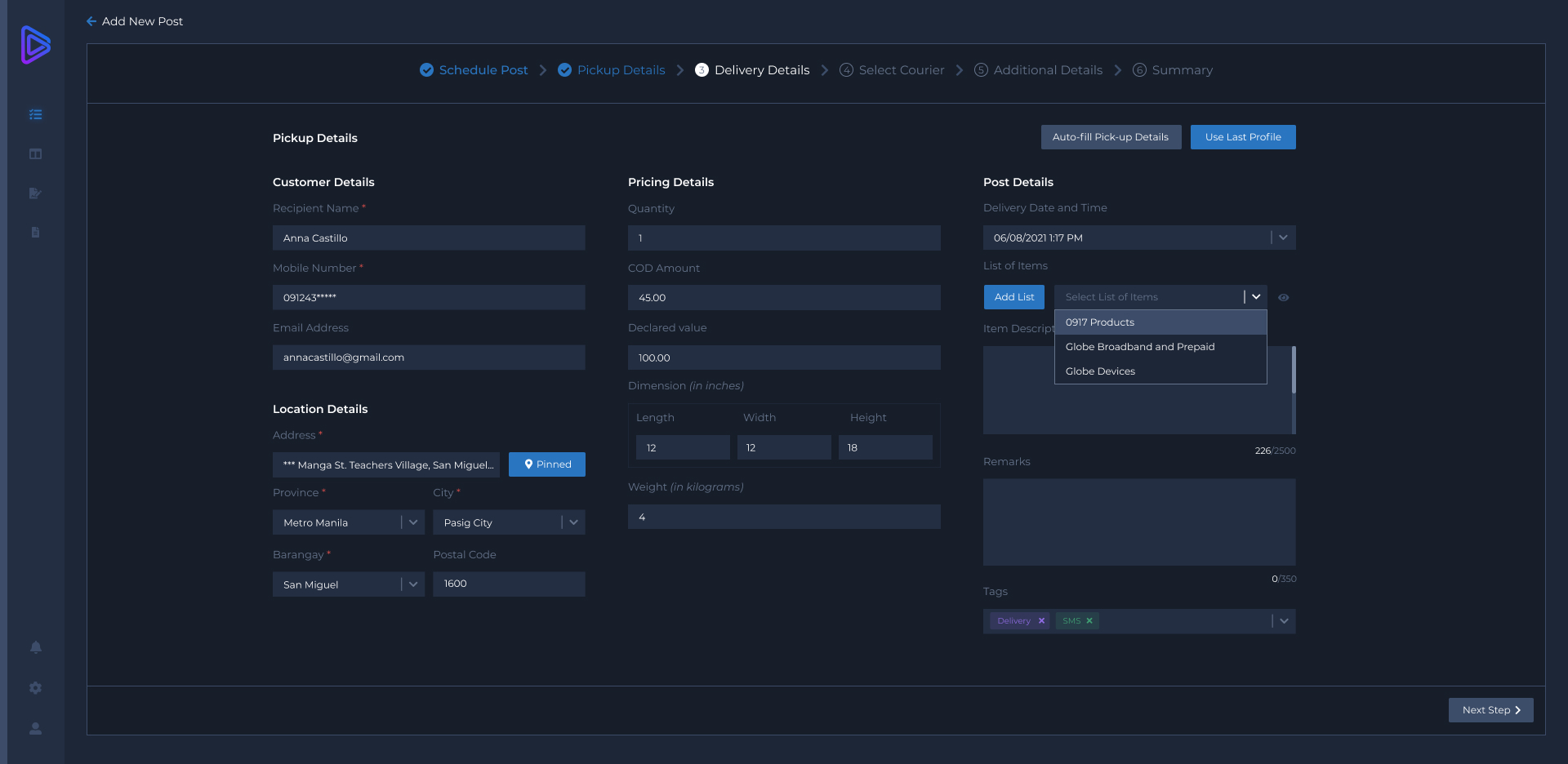
Task: Open the Barangay dropdown
Action: (x=349, y=584)
